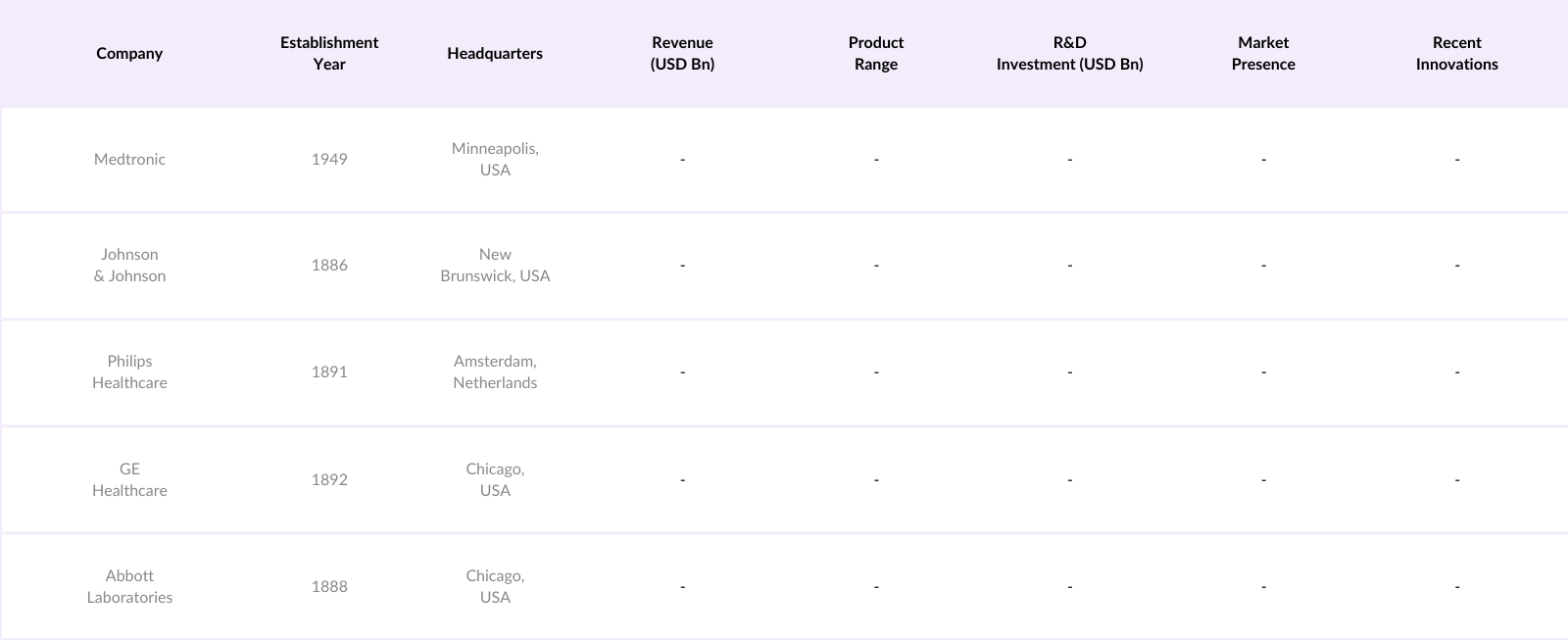Click Abbott Laboratories' Chicago, USA cell

click(495, 586)
